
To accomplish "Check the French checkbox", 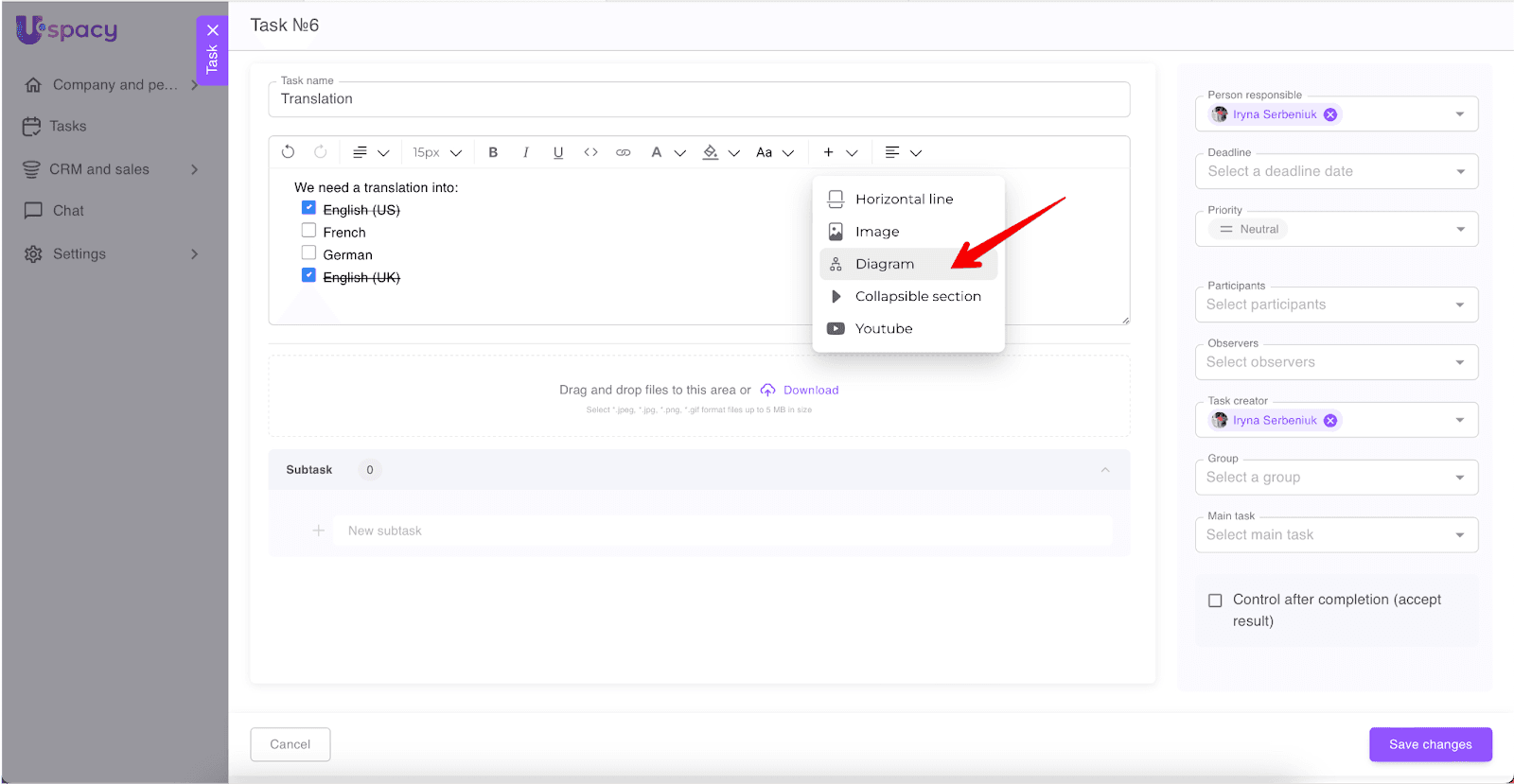I will (x=308, y=231).
